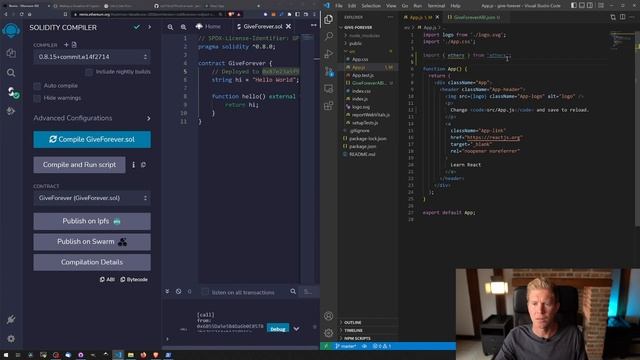Expand TIMELINE section in VS Code

(x=353, y=330)
